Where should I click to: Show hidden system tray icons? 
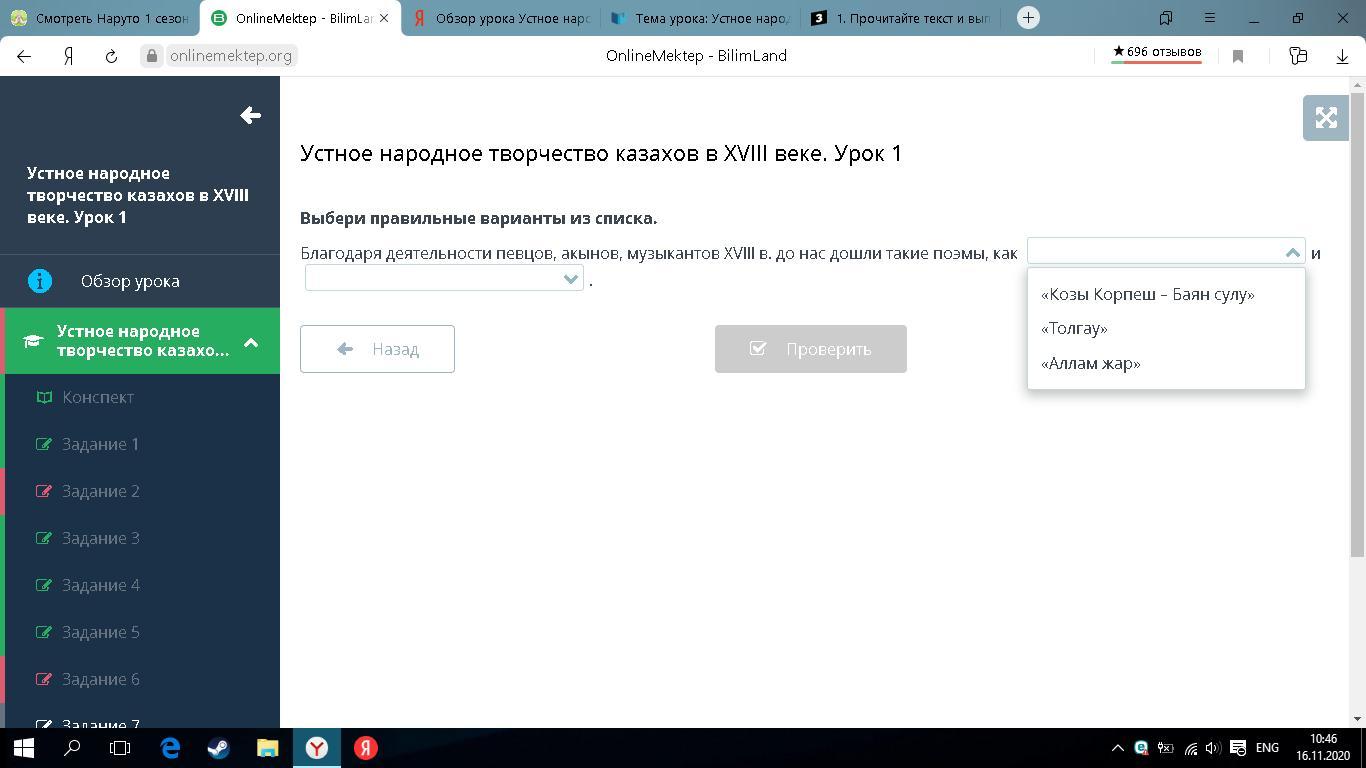[1117, 748]
